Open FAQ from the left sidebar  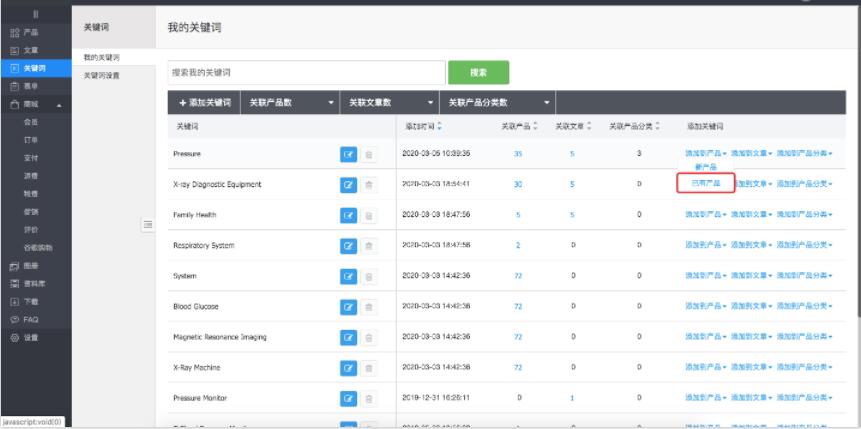click(30, 319)
